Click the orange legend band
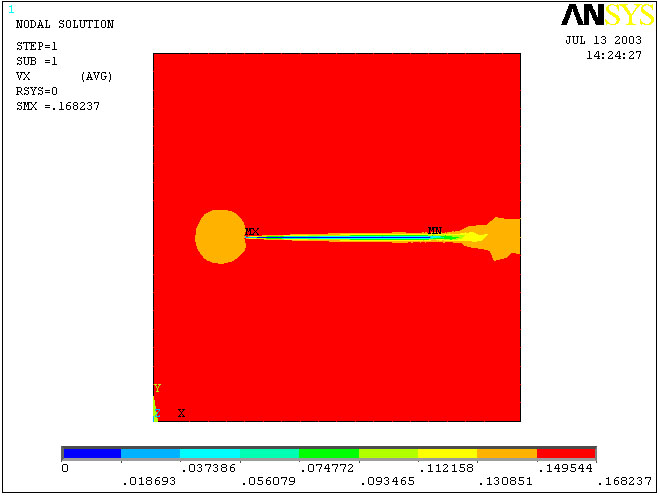The width and height of the screenshot is (660, 497). [507, 453]
